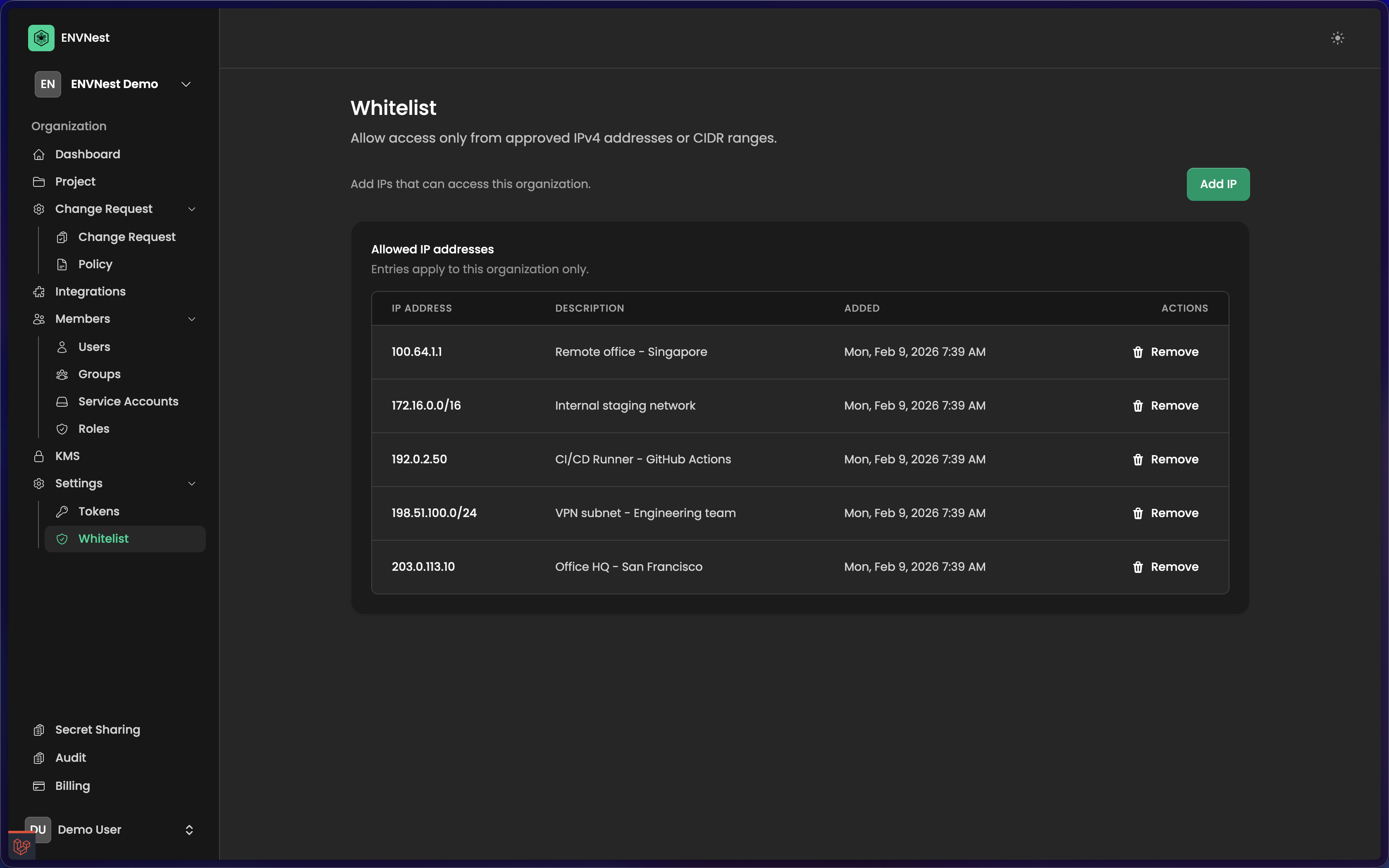
Task: Remove the VPN subnet whitelist entry
Action: point(1166,513)
